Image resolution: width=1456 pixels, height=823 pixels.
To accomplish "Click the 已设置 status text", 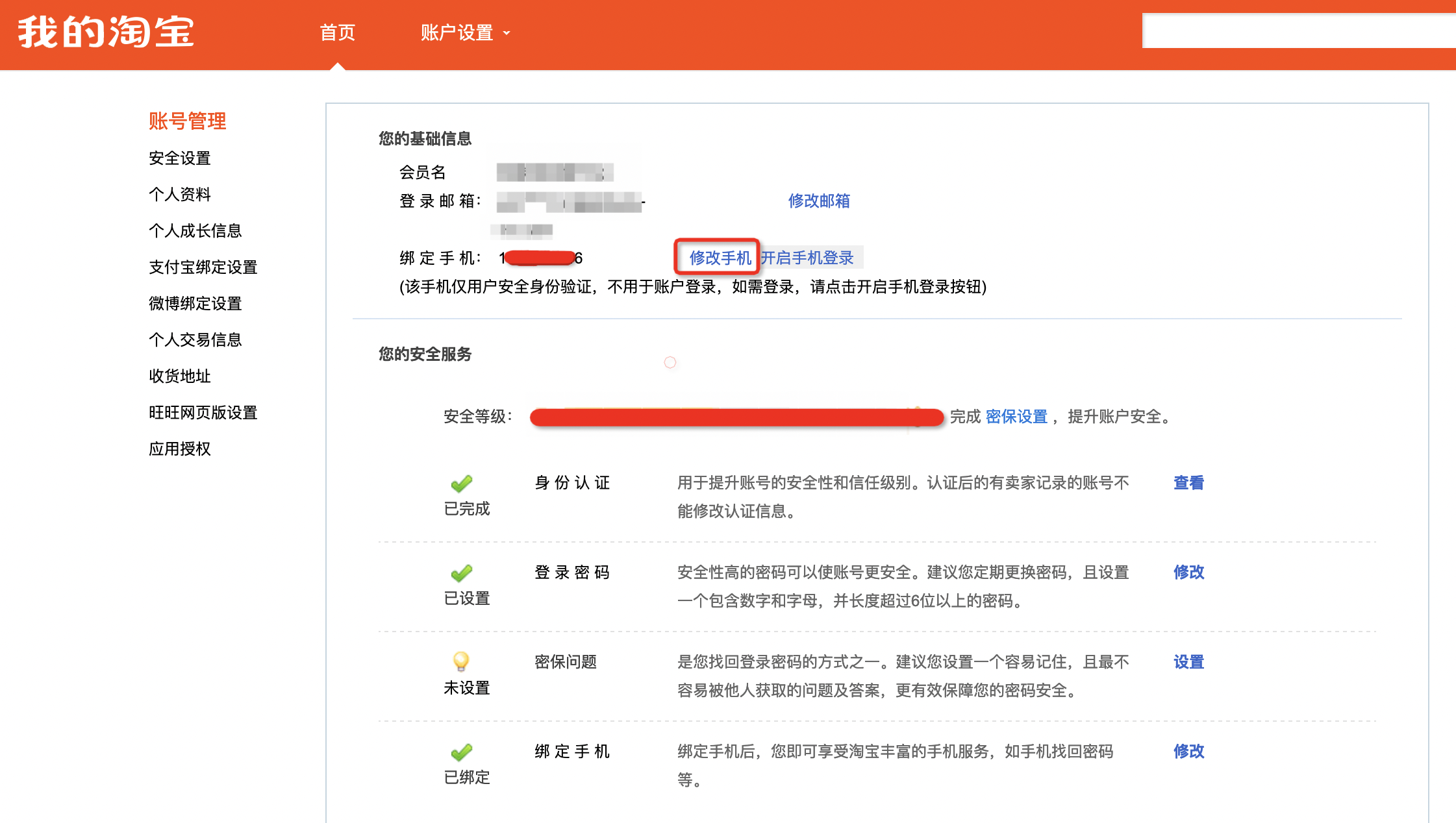I will pos(467,598).
